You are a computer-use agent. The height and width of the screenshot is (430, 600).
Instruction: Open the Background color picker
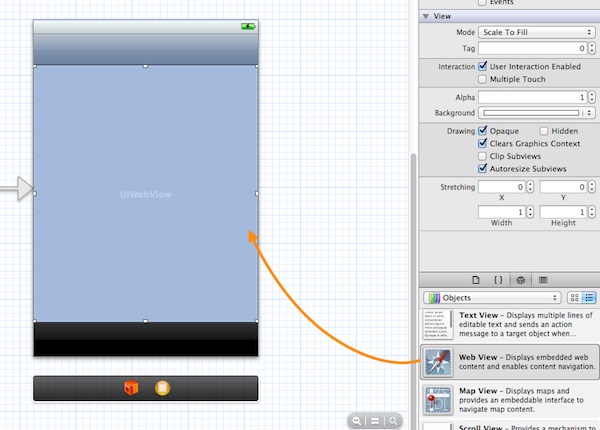pos(533,113)
